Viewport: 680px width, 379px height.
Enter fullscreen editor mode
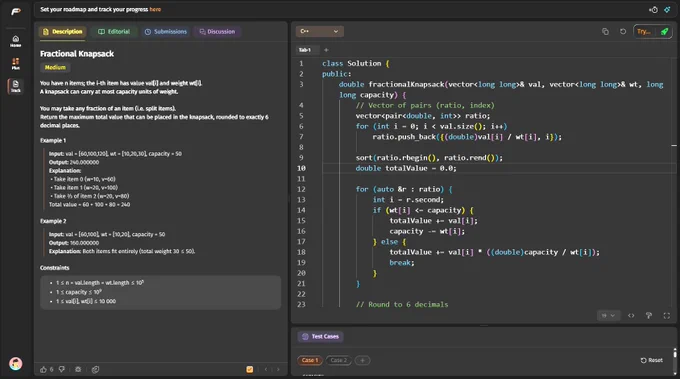[667, 315]
